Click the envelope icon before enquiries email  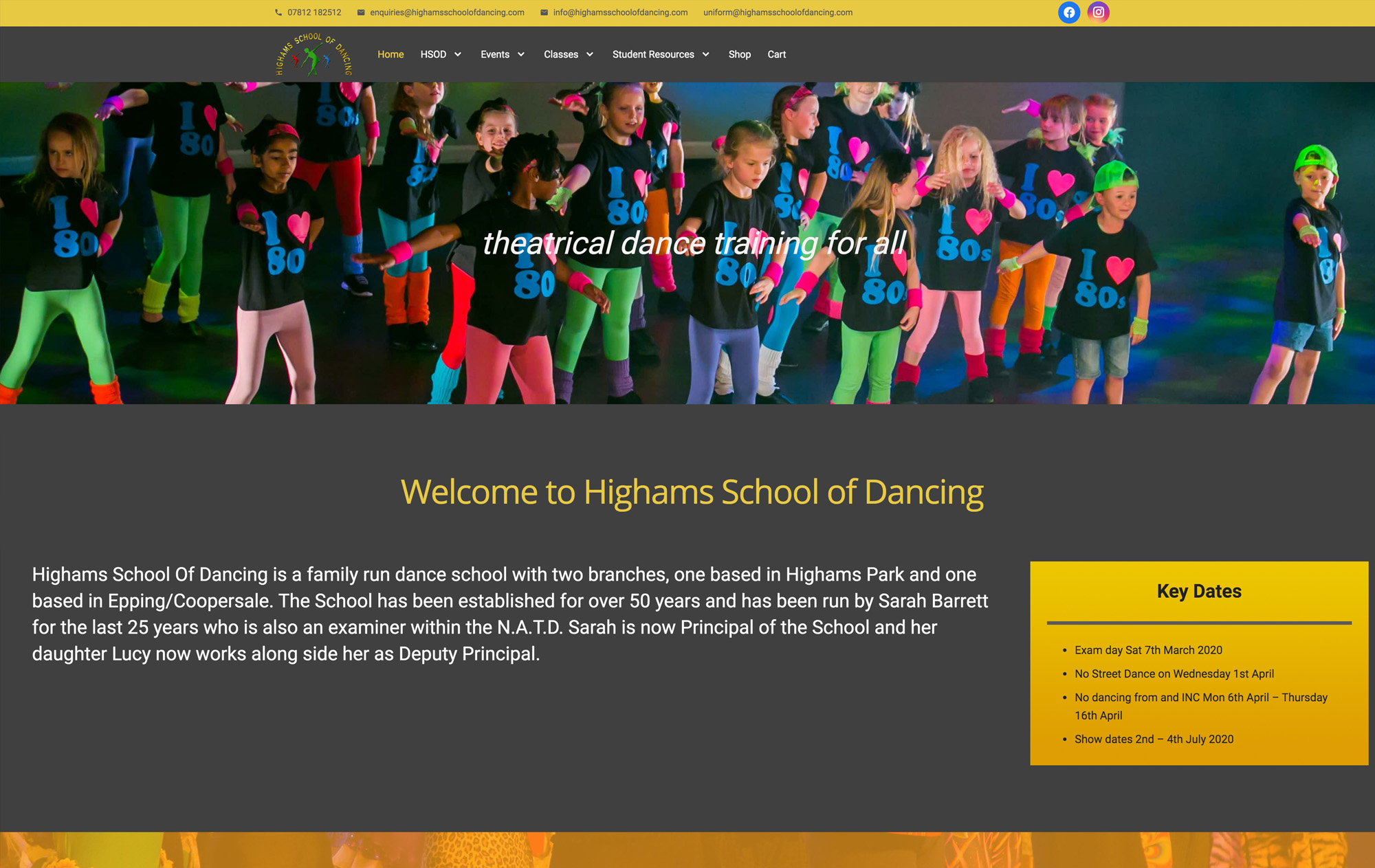361,12
